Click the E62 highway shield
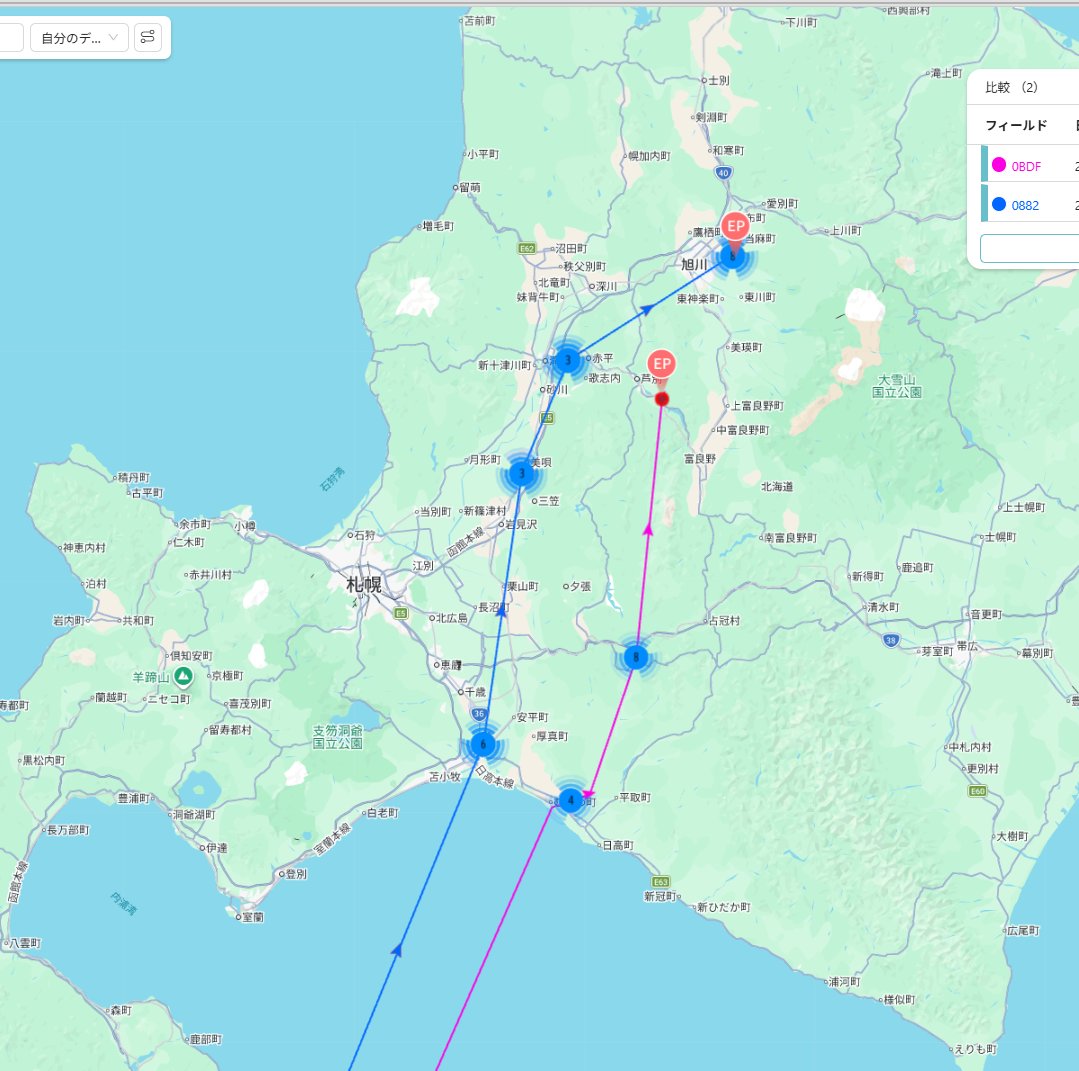 [x=527, y=248]
